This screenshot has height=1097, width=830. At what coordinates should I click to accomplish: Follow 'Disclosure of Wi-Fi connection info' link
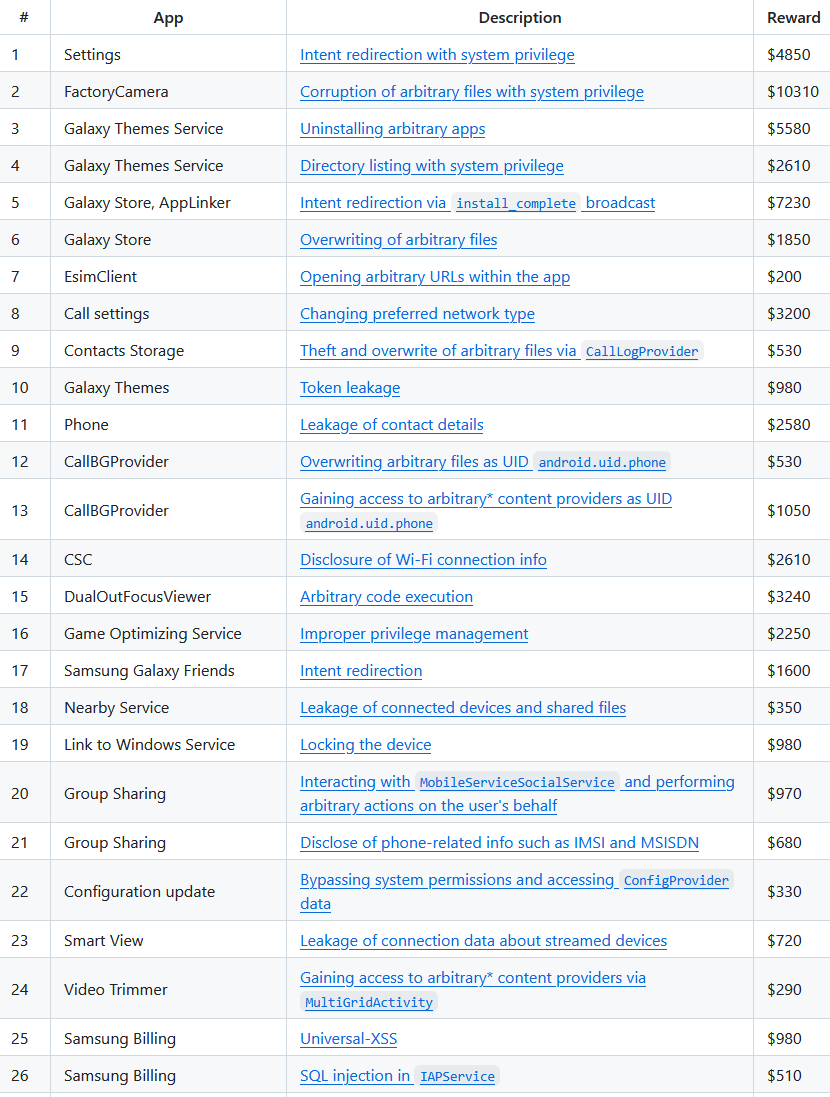tap(423, 560)
